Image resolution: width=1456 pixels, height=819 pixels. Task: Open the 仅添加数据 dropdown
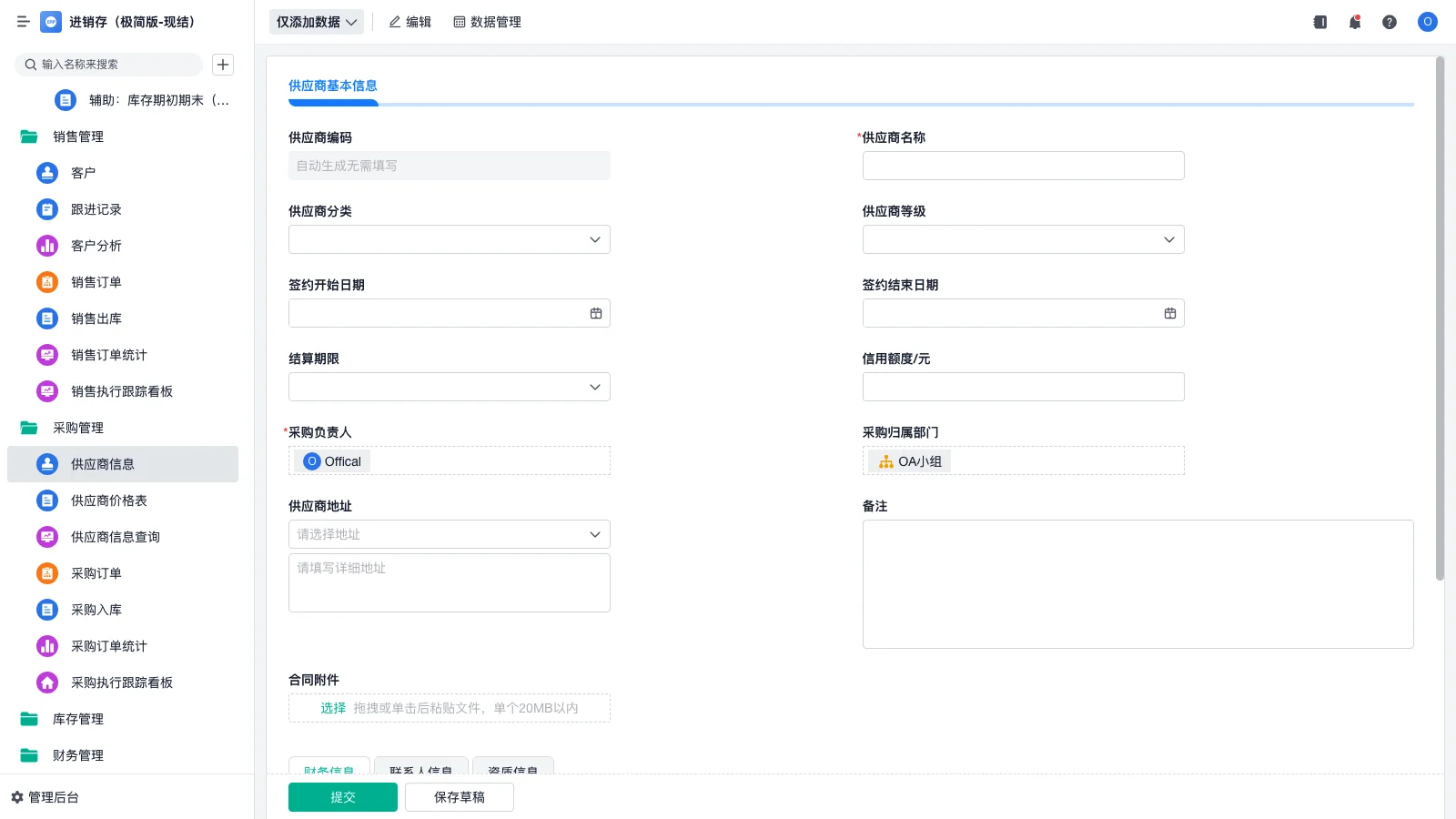click(x=317, y=22)
